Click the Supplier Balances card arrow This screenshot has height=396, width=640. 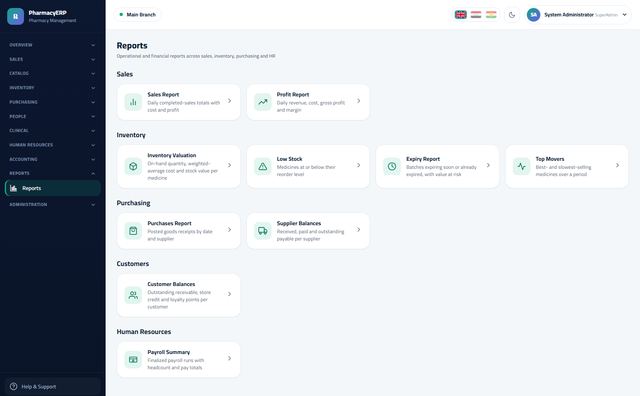point(358,230)
